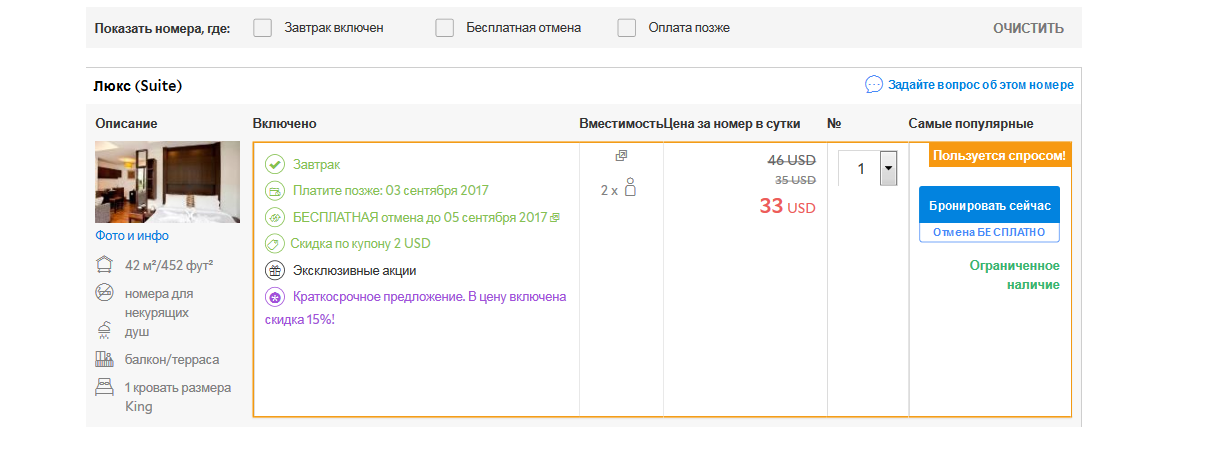Screen dimensions: 1213x450
Task: Click the occupancy person icon
Action: (x=630, y=188)
